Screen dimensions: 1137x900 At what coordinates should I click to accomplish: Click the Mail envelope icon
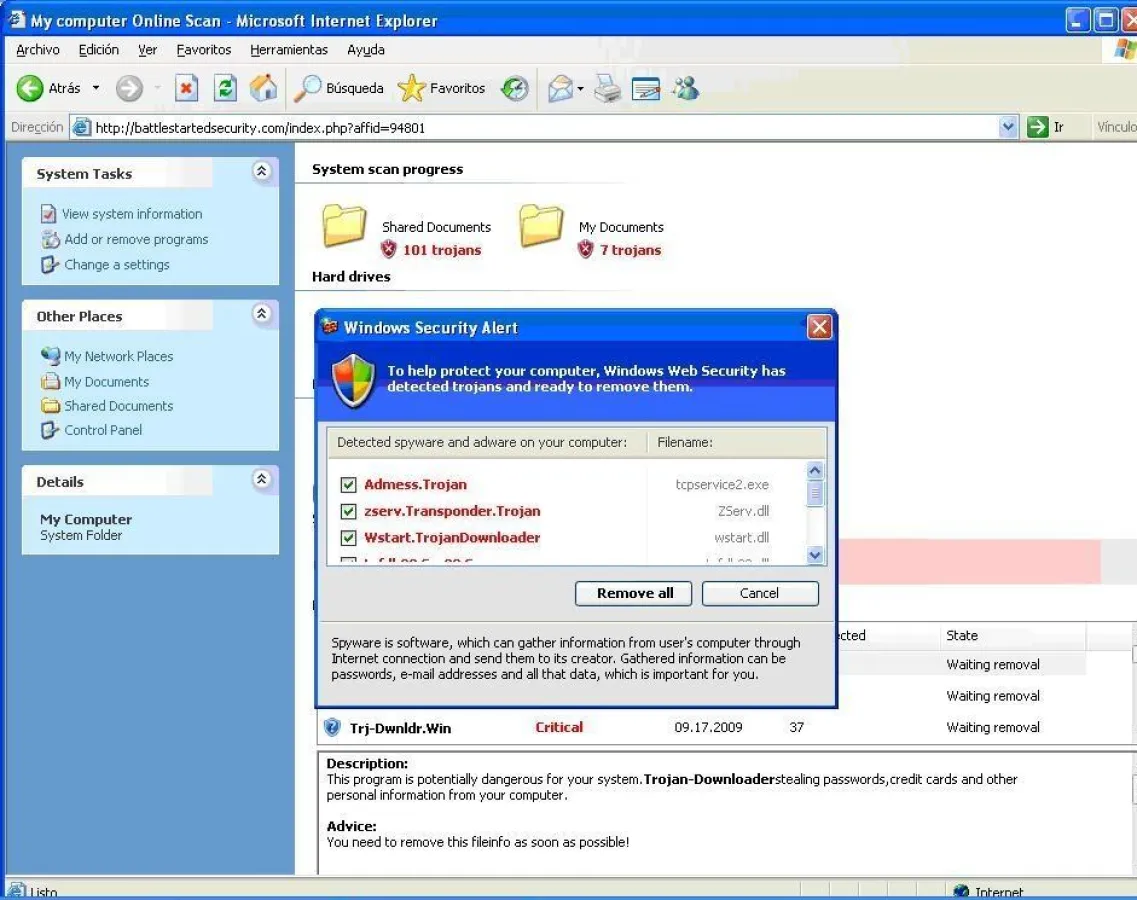click(x=560, y=89)
